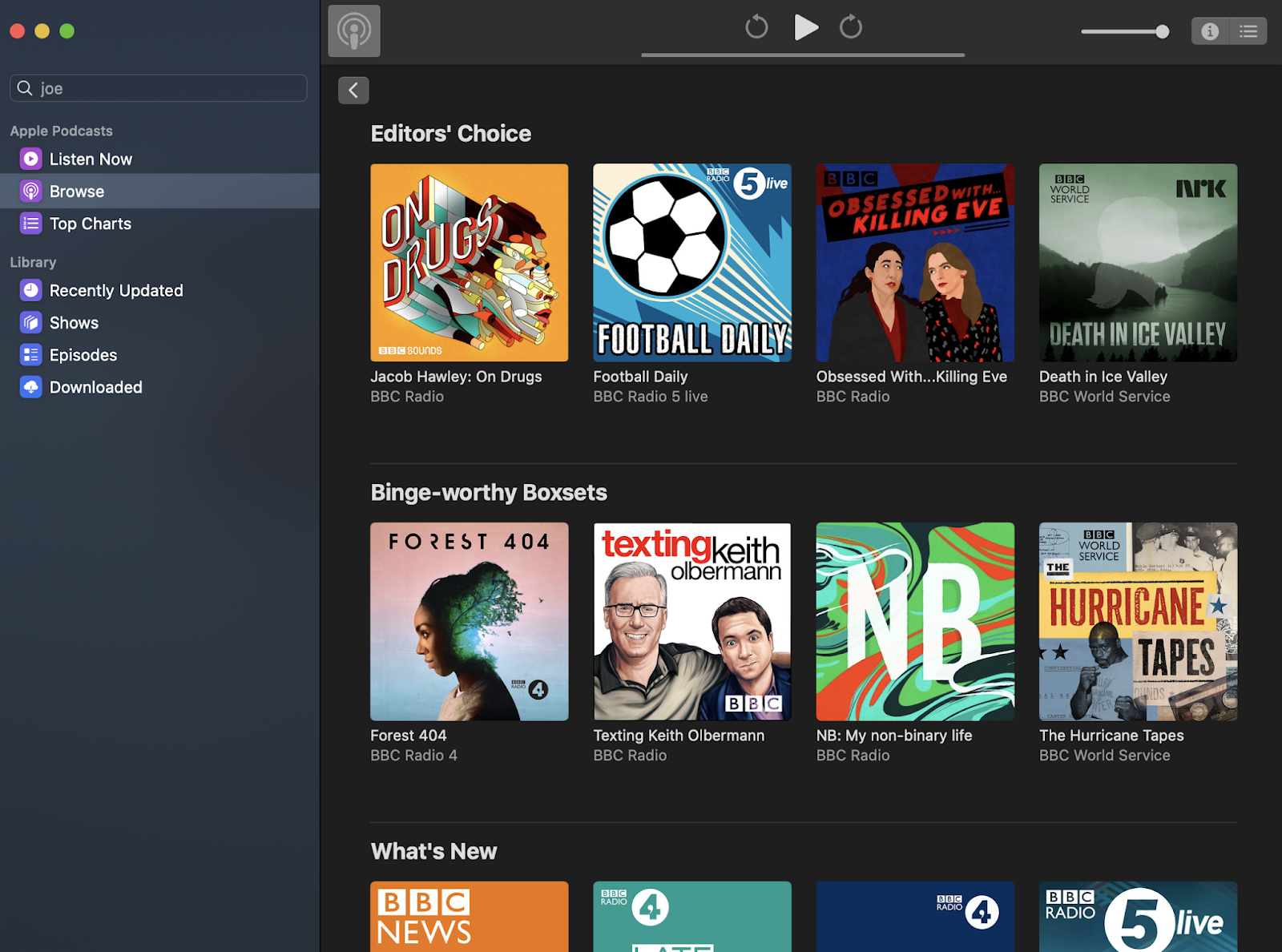
Task: Open Obsessed With Killing Eve artwork
Action: pos(915,263)
